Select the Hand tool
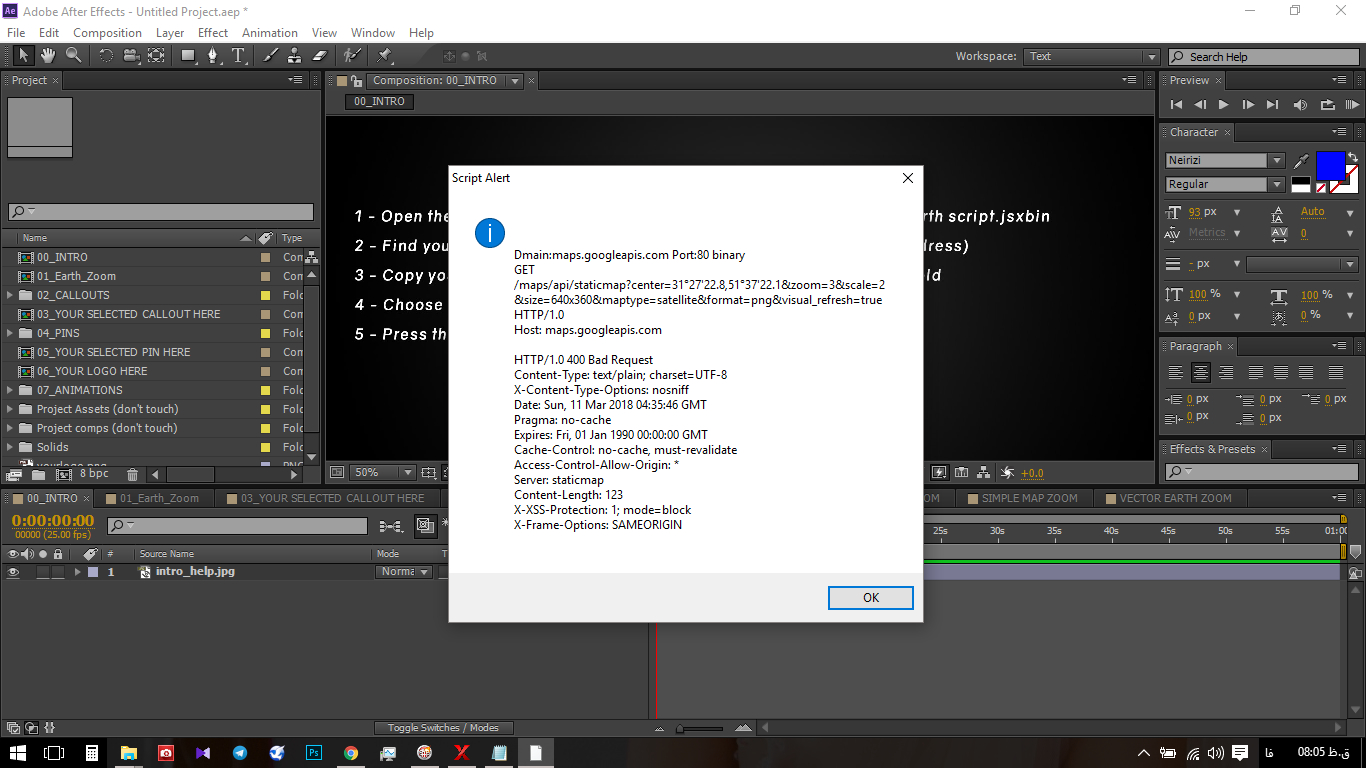Viewport: 1366px width, 768px height. click(x=47, y=56)
